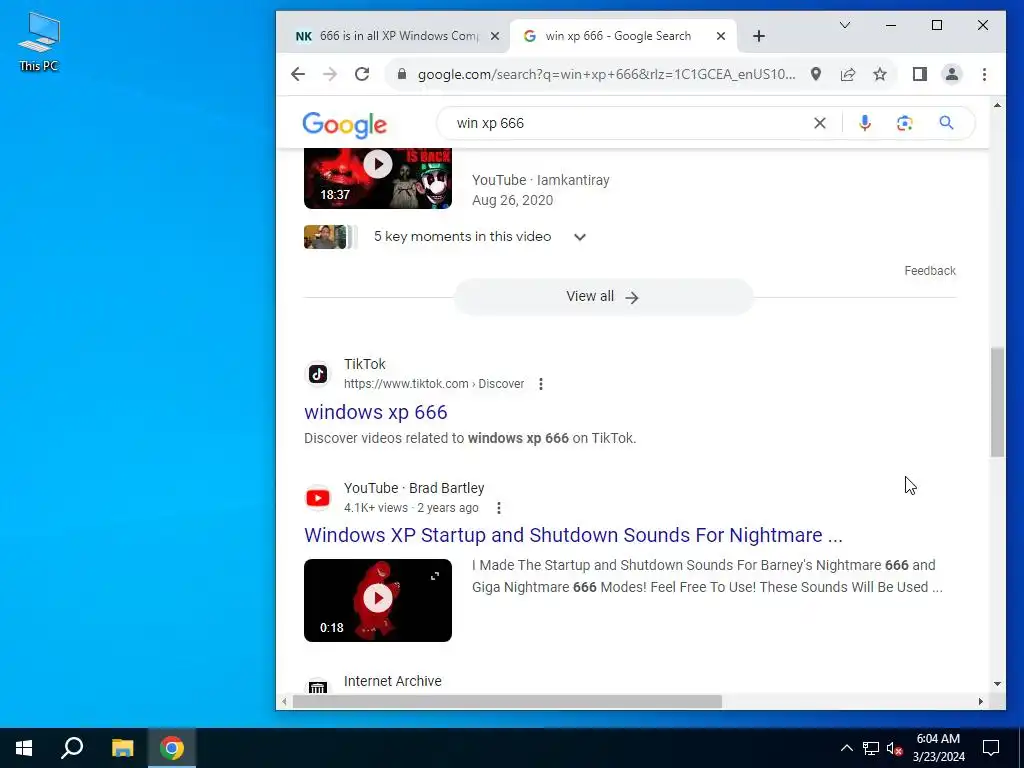The image size is (1024, 768).
Task: View site information via the lock icon
Action: (402, 74)
